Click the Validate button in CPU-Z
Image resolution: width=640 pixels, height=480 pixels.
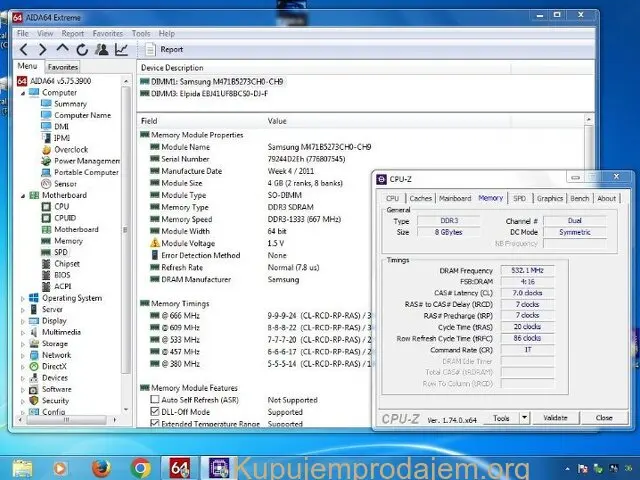point(555,418)
